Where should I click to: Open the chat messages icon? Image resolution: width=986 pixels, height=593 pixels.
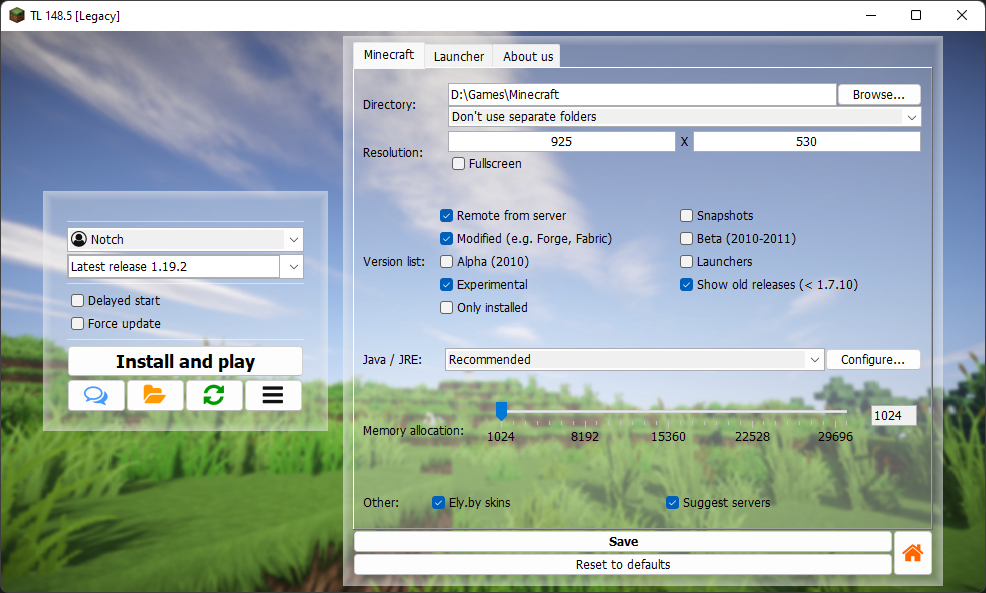click(x=96, y=395)
